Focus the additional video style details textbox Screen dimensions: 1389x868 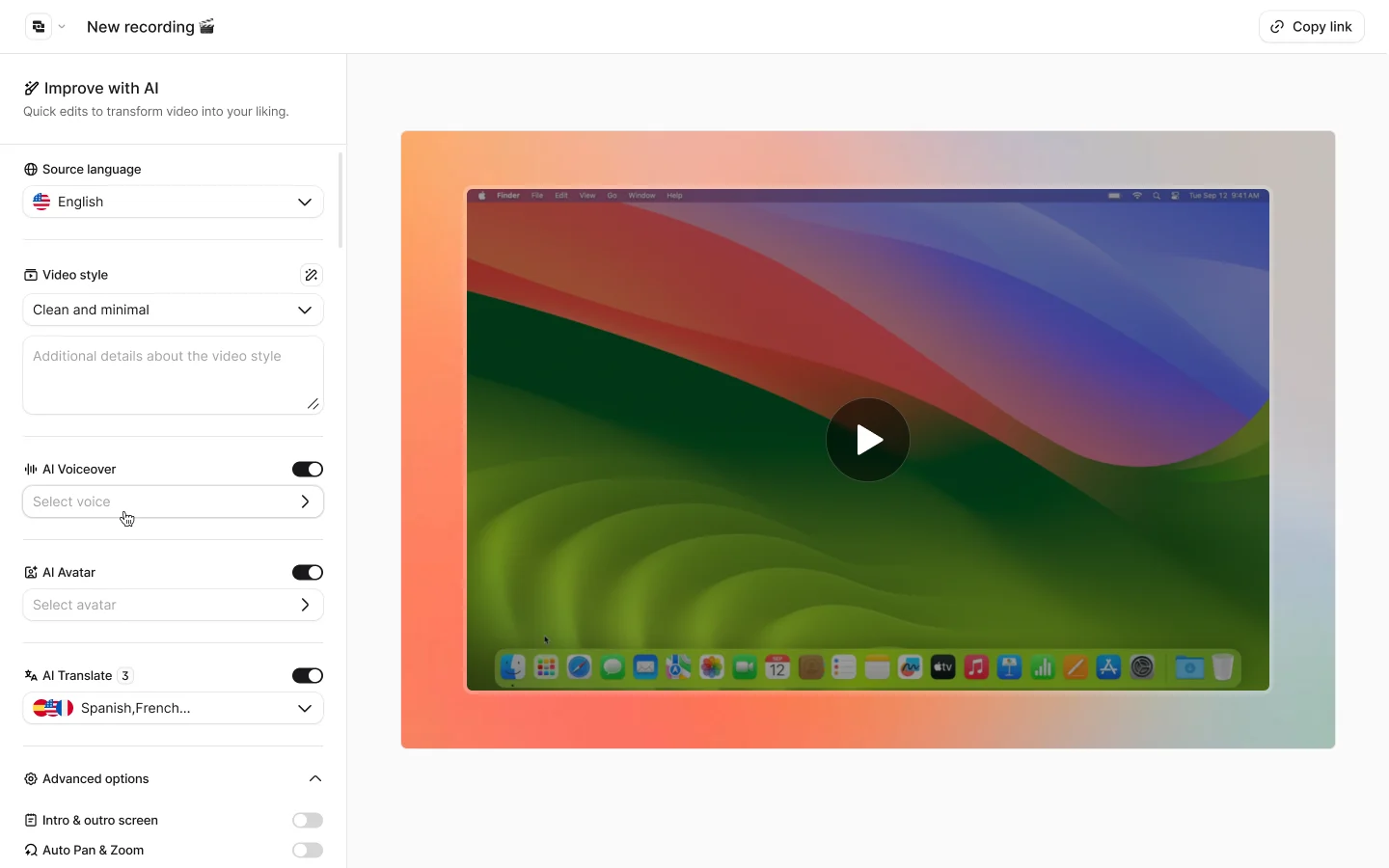pos(173,375)
